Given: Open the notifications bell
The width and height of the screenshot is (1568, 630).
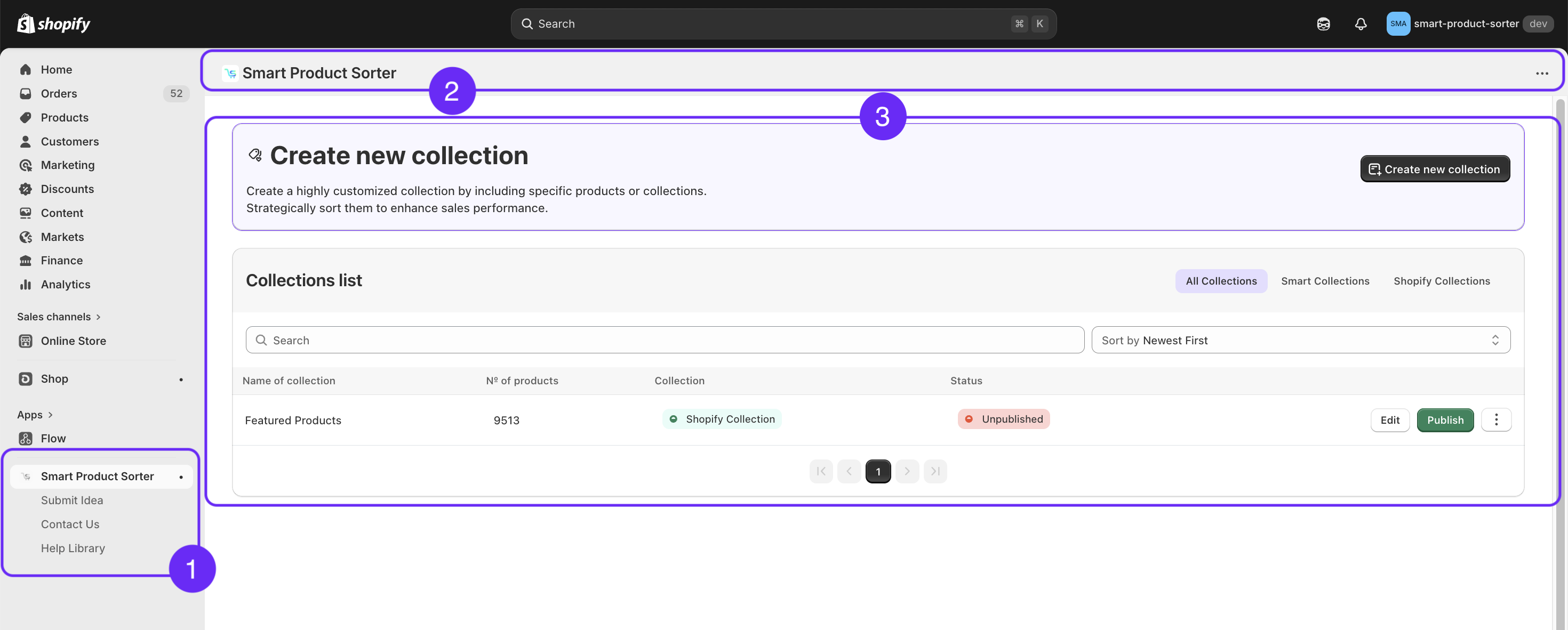Looking at the screenshot, I should (x=1361, y=23).
